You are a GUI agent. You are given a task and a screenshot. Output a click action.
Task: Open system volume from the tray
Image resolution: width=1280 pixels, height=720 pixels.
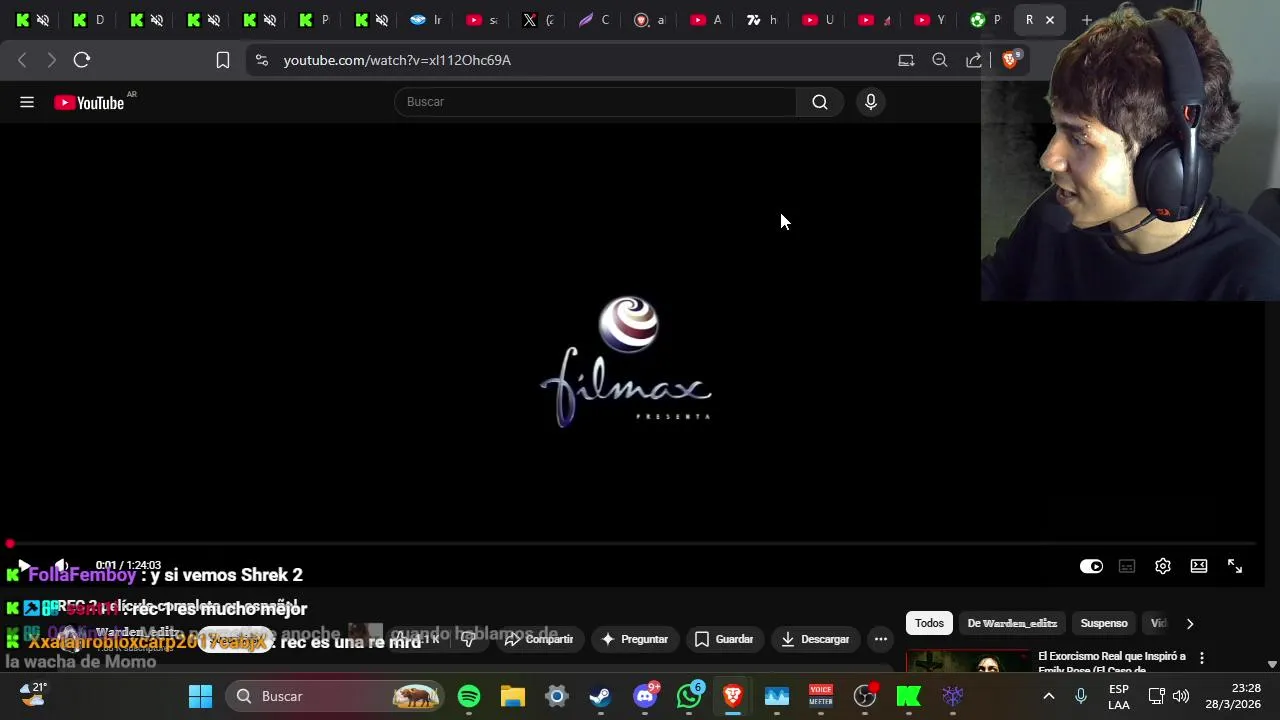[x=1181, y=696]
